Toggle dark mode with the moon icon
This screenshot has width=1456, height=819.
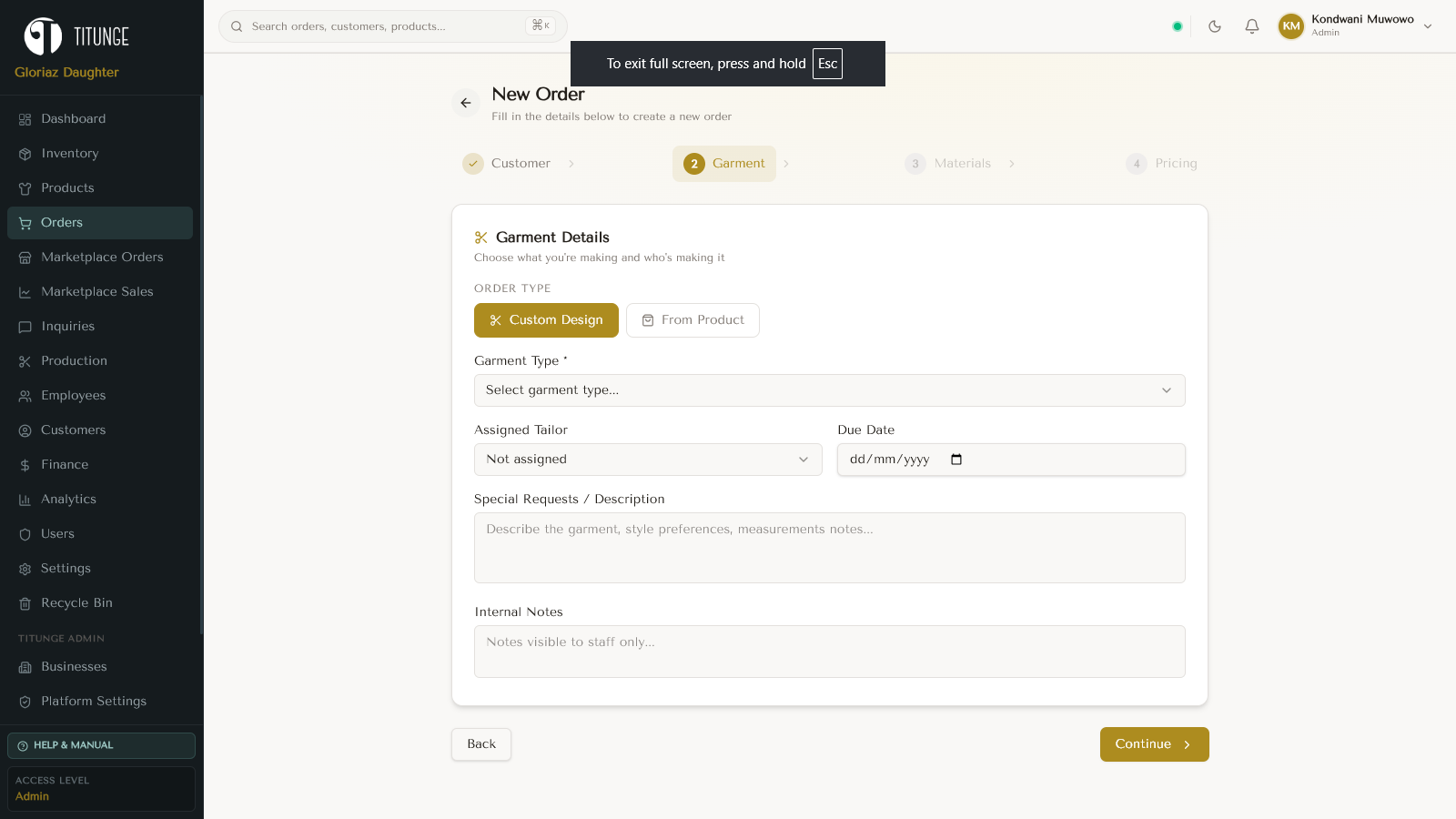[1215, 26]
